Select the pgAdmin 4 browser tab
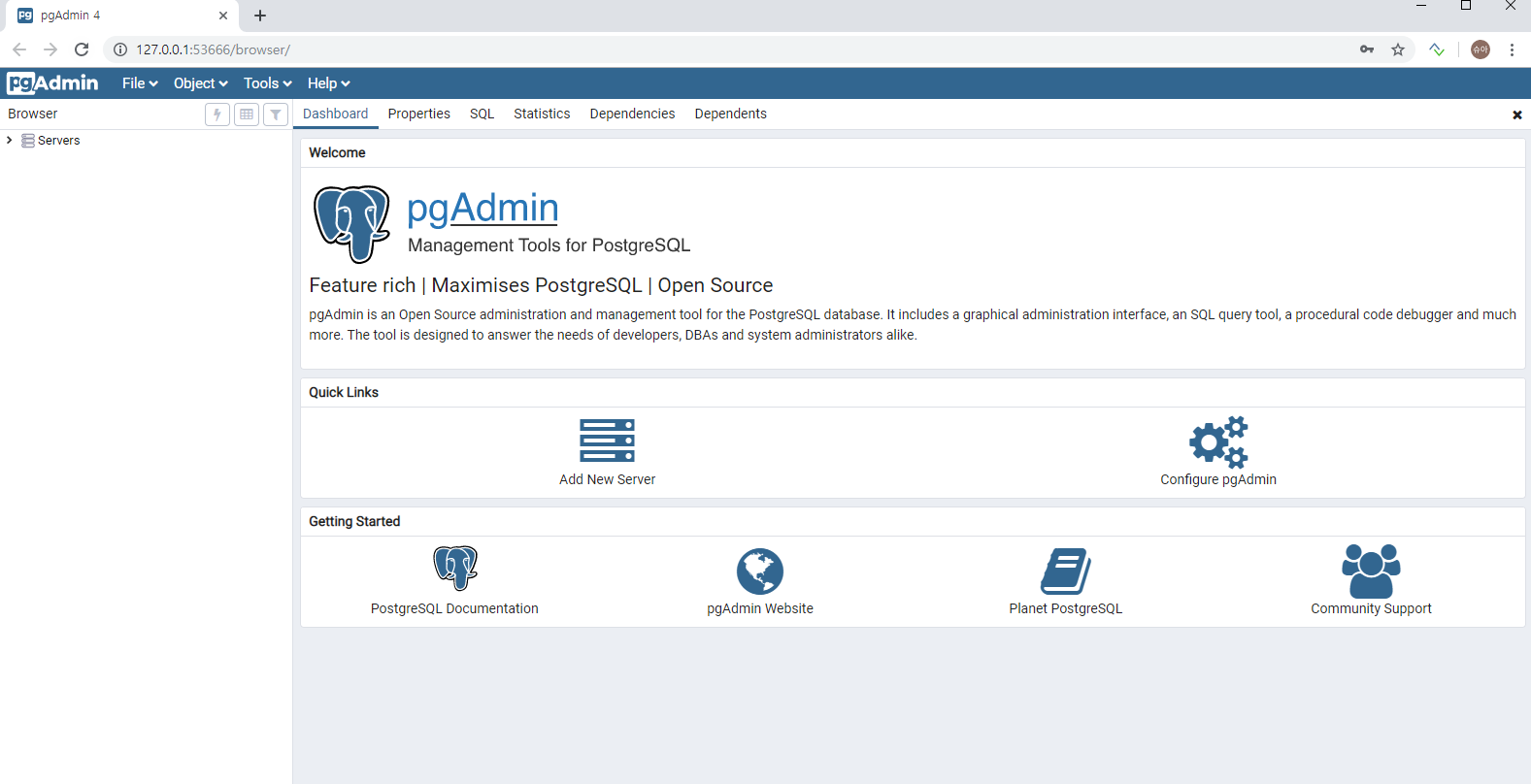 [123, 16]
